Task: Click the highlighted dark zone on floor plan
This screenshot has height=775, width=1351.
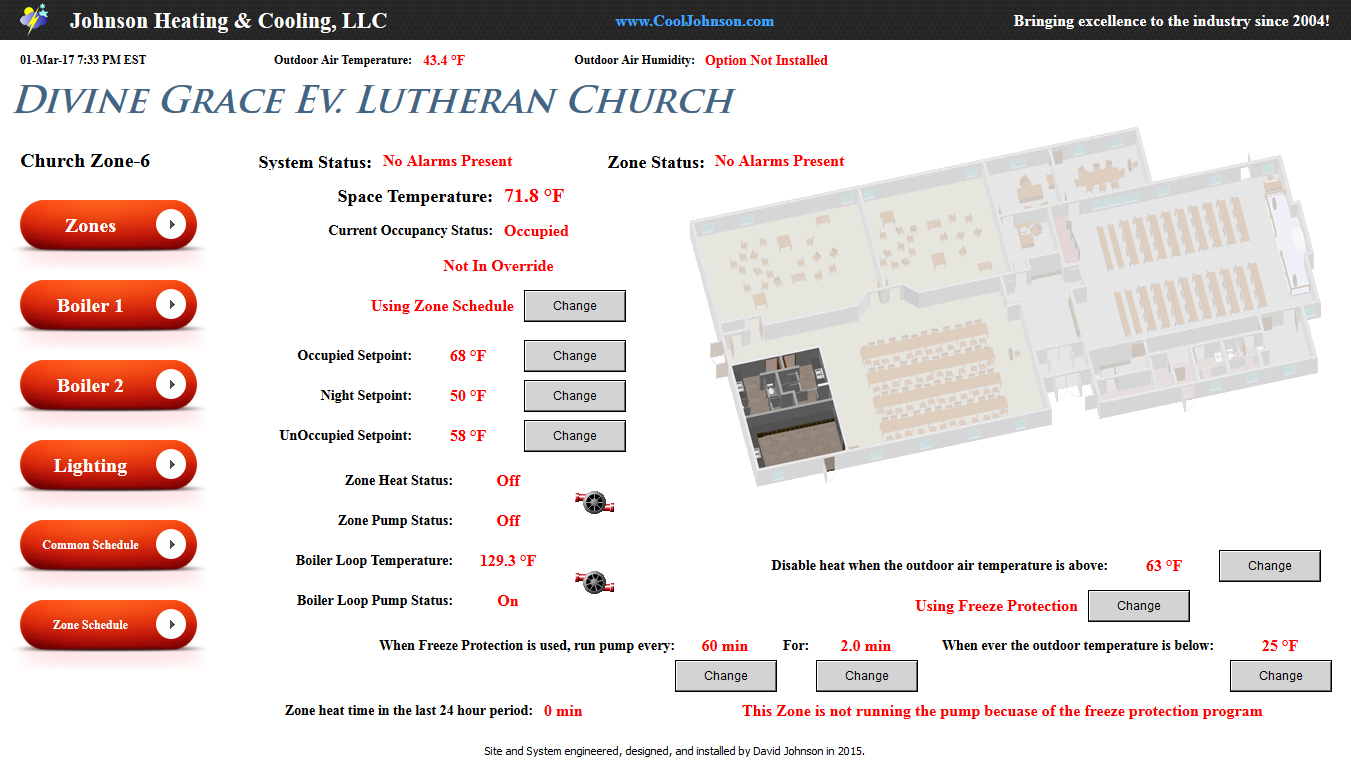Action: (x=790, y=408)
